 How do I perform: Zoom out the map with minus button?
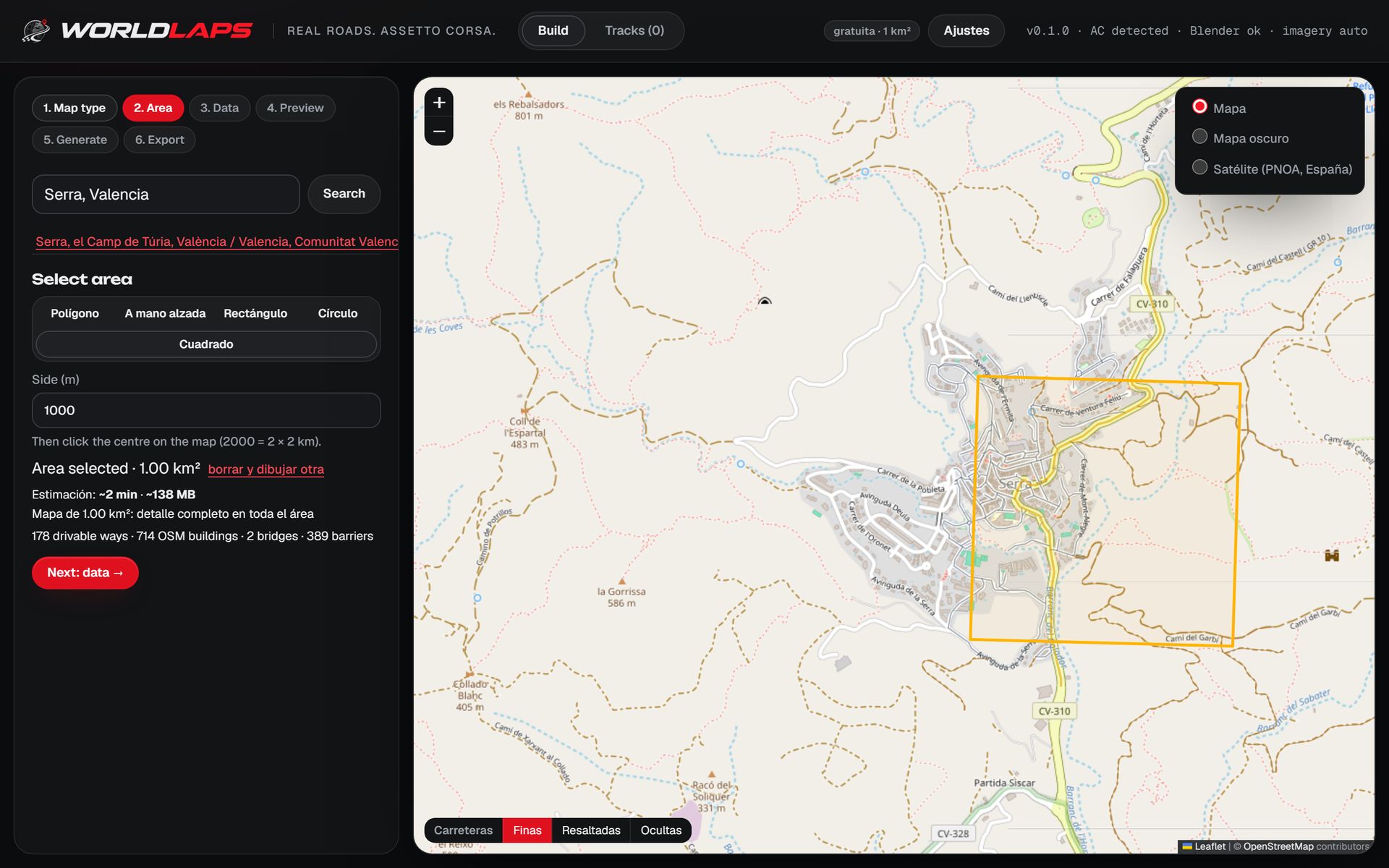439,132
